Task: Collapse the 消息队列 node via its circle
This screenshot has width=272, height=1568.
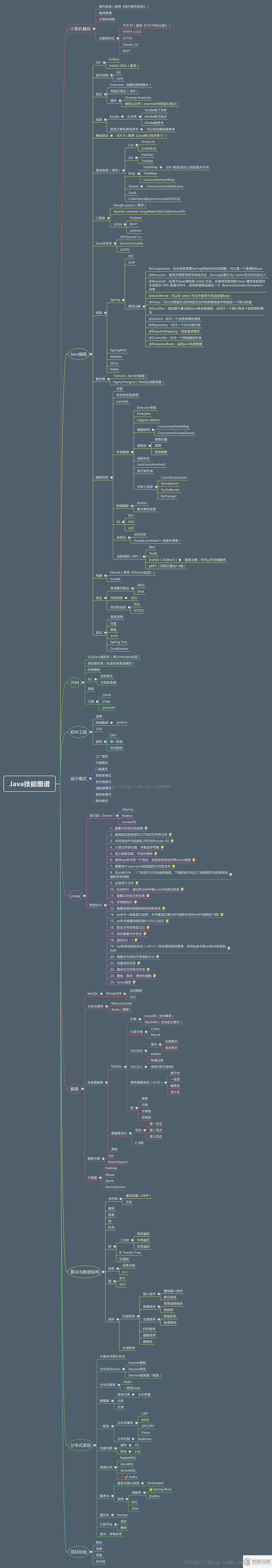Action: coord(116,1467)
